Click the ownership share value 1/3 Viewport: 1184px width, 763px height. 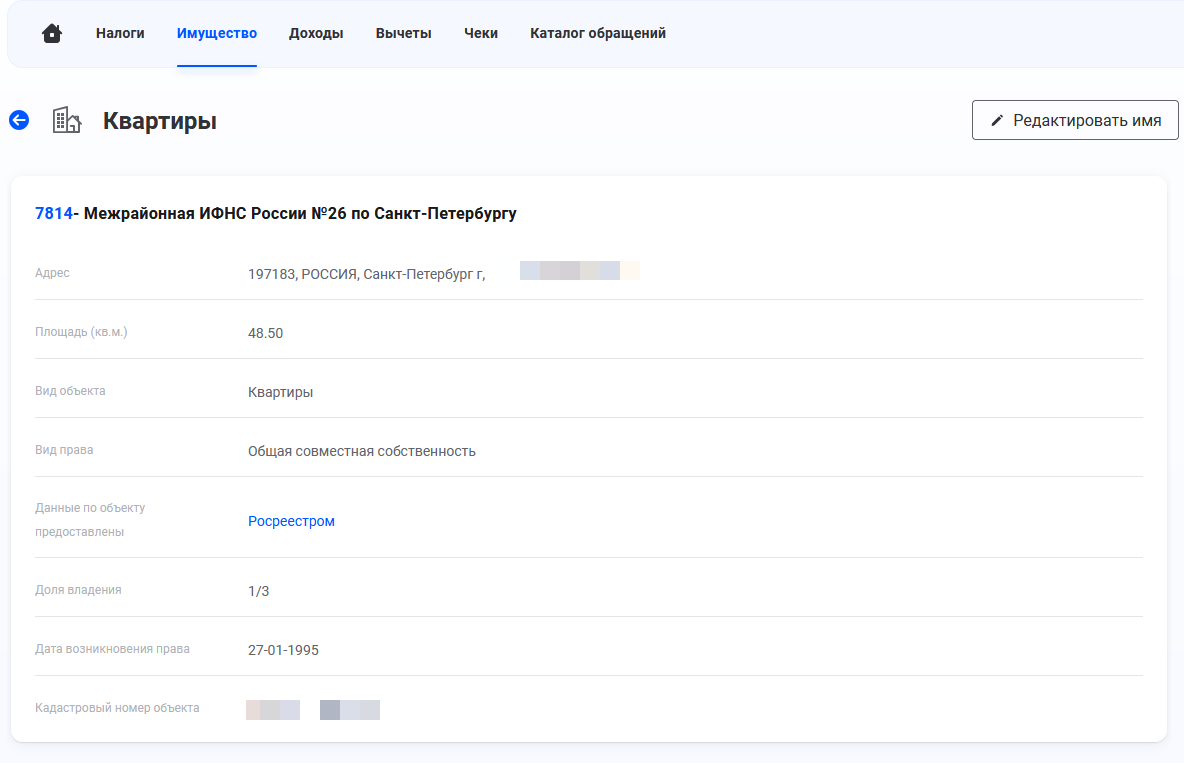point(259,591)
